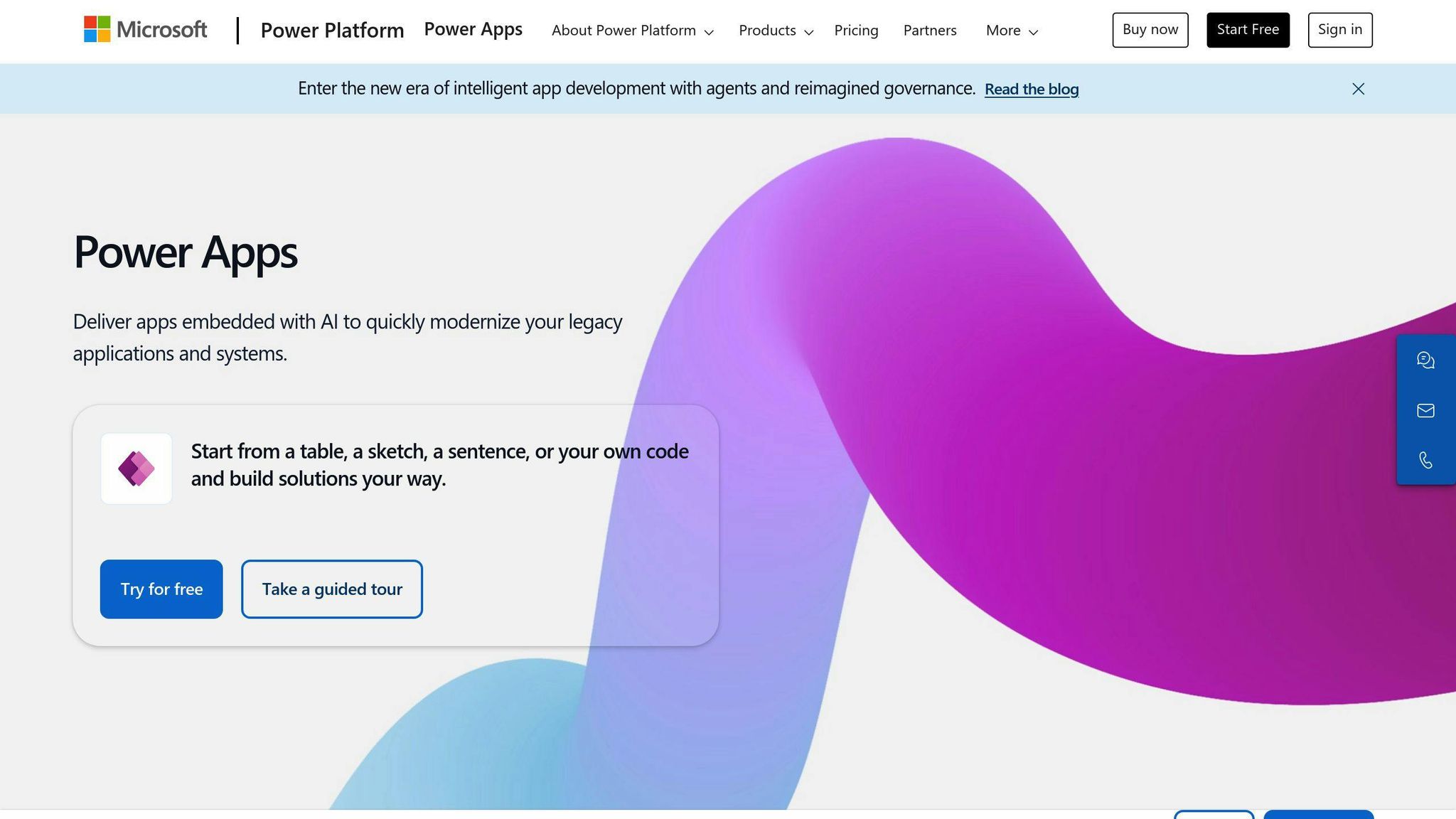Screen dimensions: 1456x819
Task: Open the chat sidebar icon
Action: click(1425, 360)
